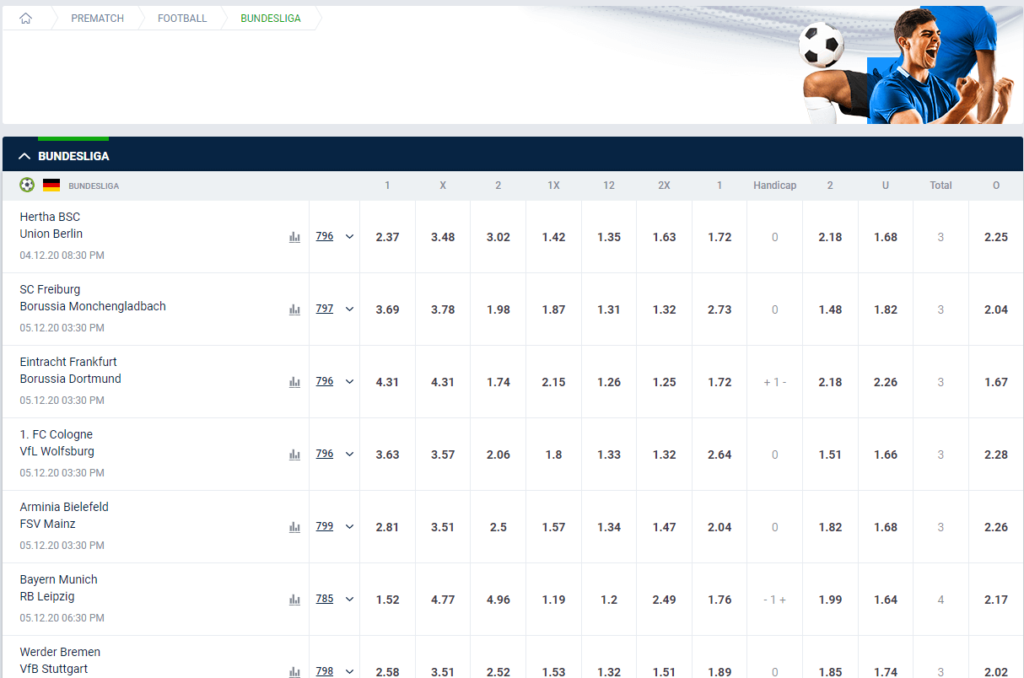Open 796 markets link for Hertha BSC match
Image resolution: width=1024 pixels, height=678 pixels.
click(325, 236)
